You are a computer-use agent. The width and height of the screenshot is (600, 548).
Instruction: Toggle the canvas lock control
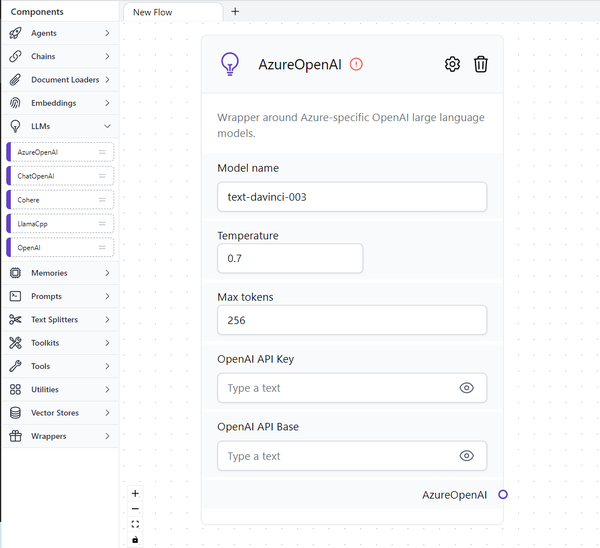click(135, 540)
